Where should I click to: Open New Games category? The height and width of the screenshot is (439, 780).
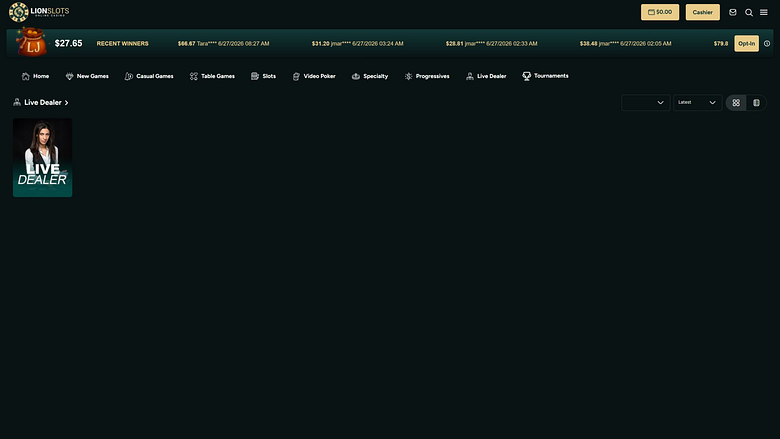(87, 76)
